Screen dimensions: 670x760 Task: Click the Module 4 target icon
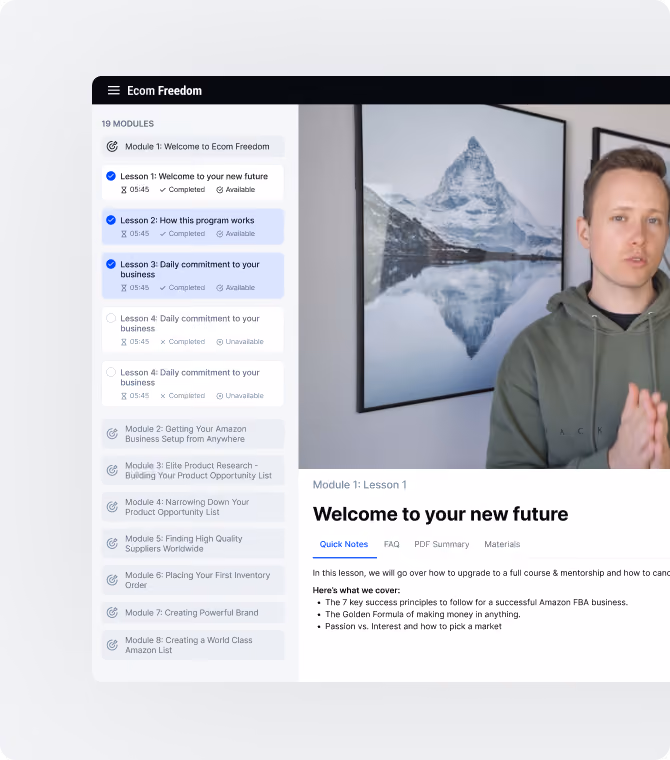[x=112, y=507]
